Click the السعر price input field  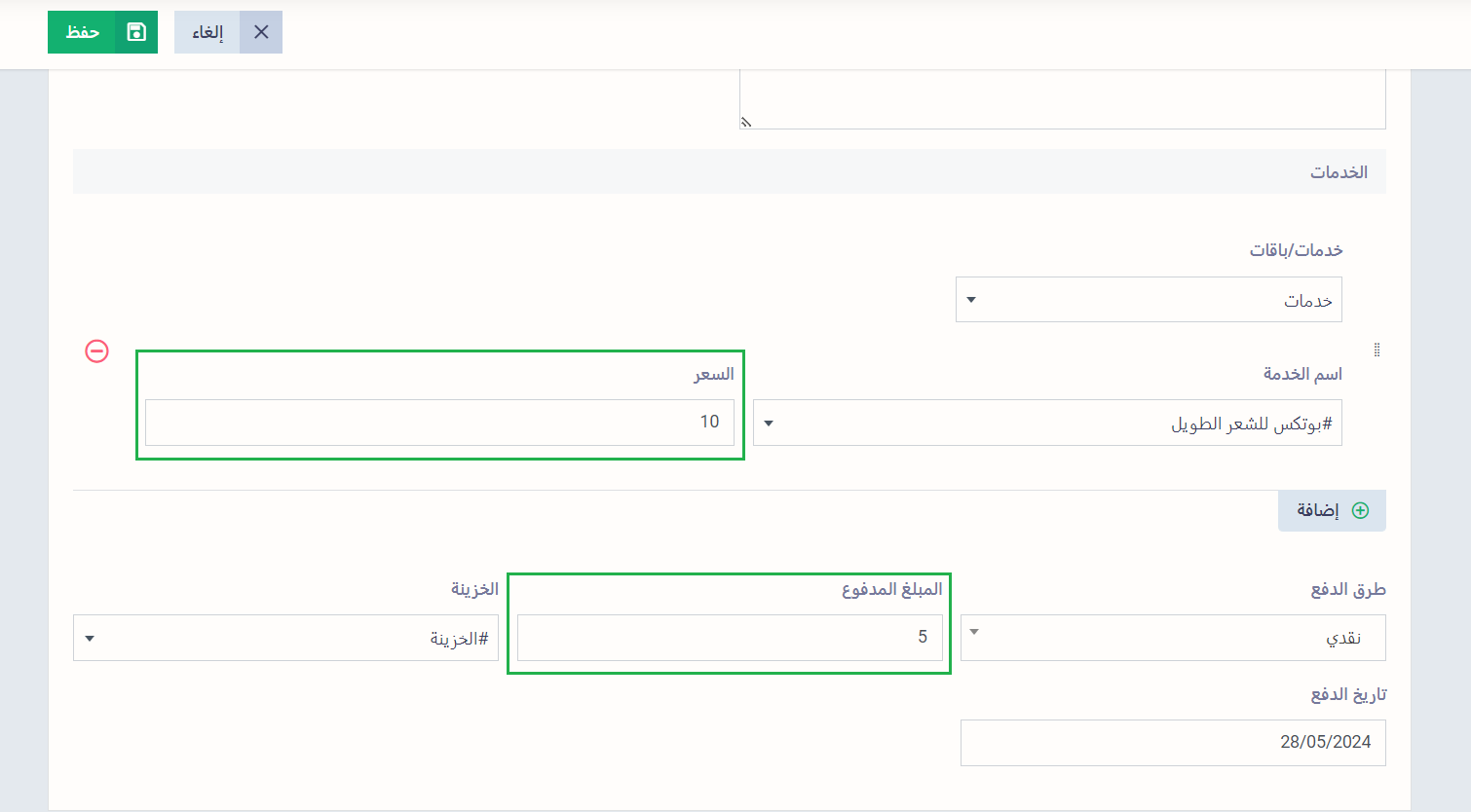click(x=439, y=423)
